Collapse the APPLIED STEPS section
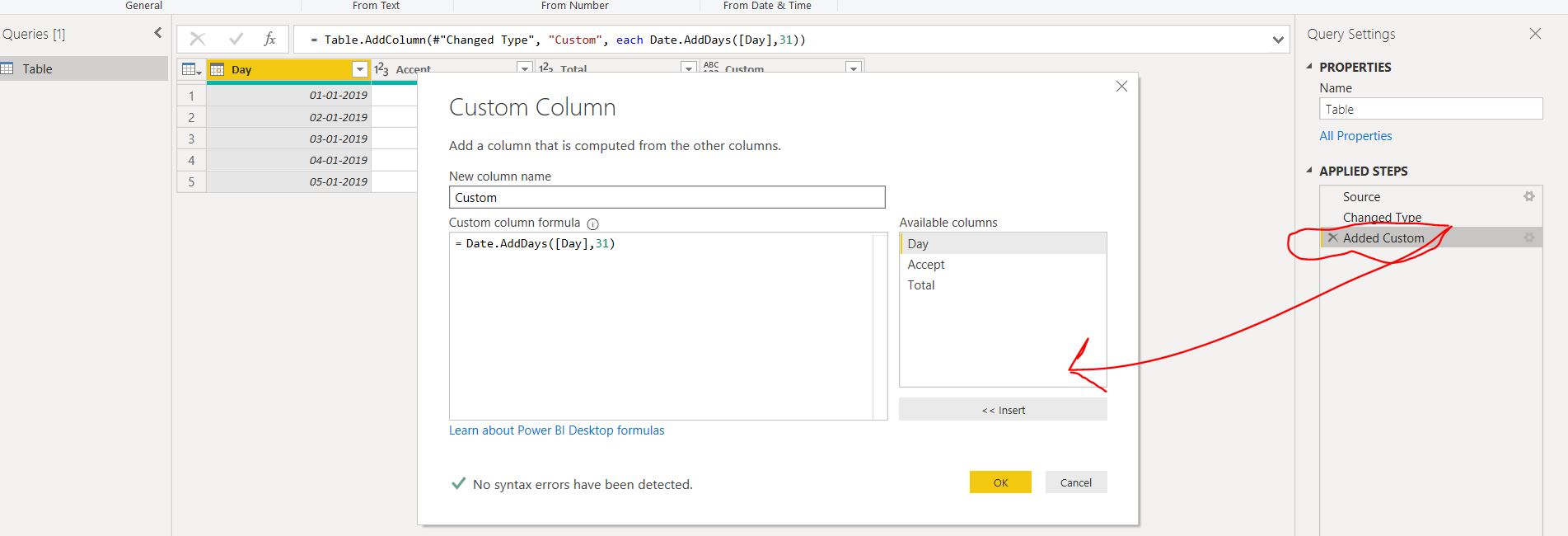This screenshot has height=536, width=1568. click(x=1309, y=171)
